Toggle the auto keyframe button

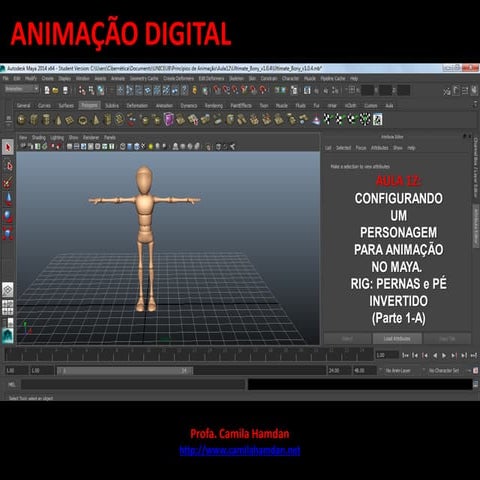476,370
